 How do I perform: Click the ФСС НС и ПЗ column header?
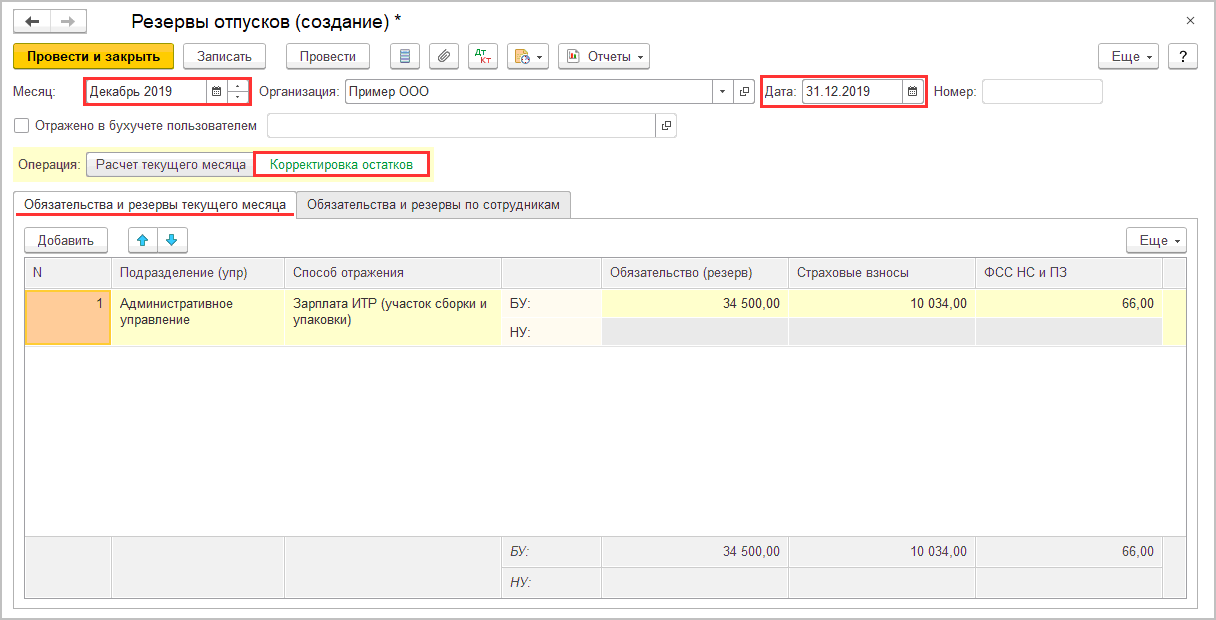click(1068, 273)
